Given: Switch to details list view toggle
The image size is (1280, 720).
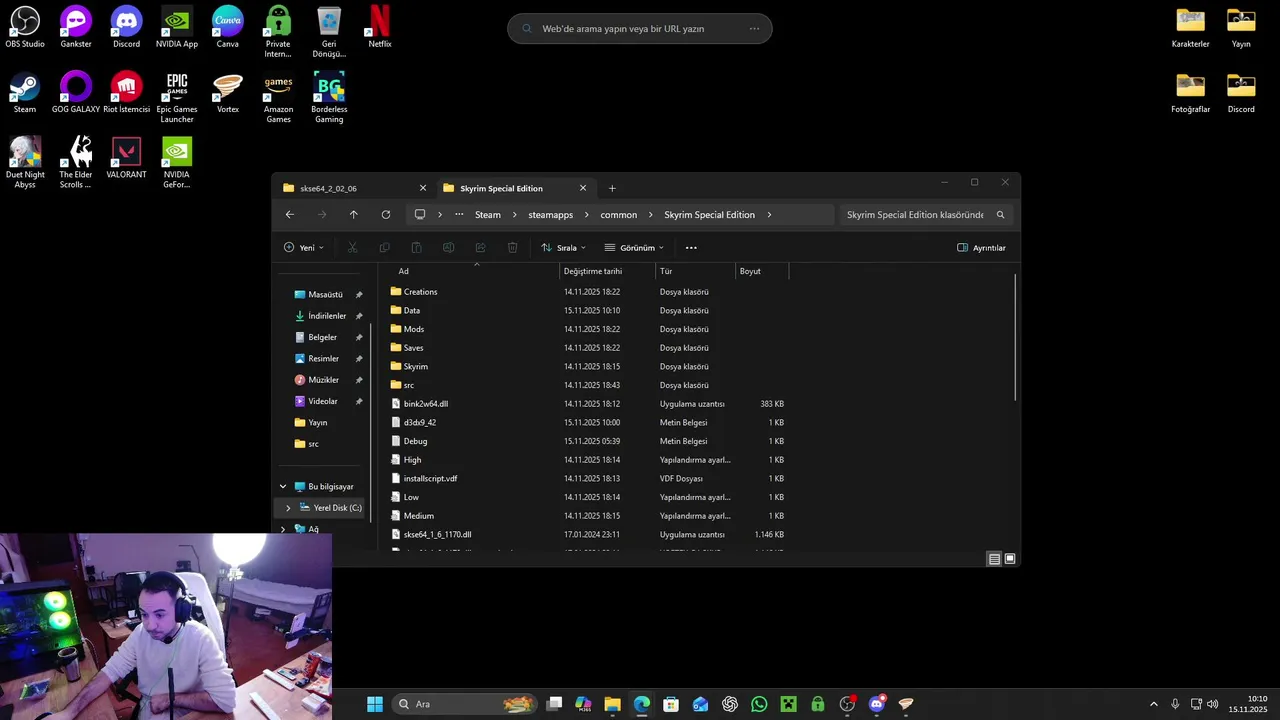Looking at the screenshot, I should point(994,559).
